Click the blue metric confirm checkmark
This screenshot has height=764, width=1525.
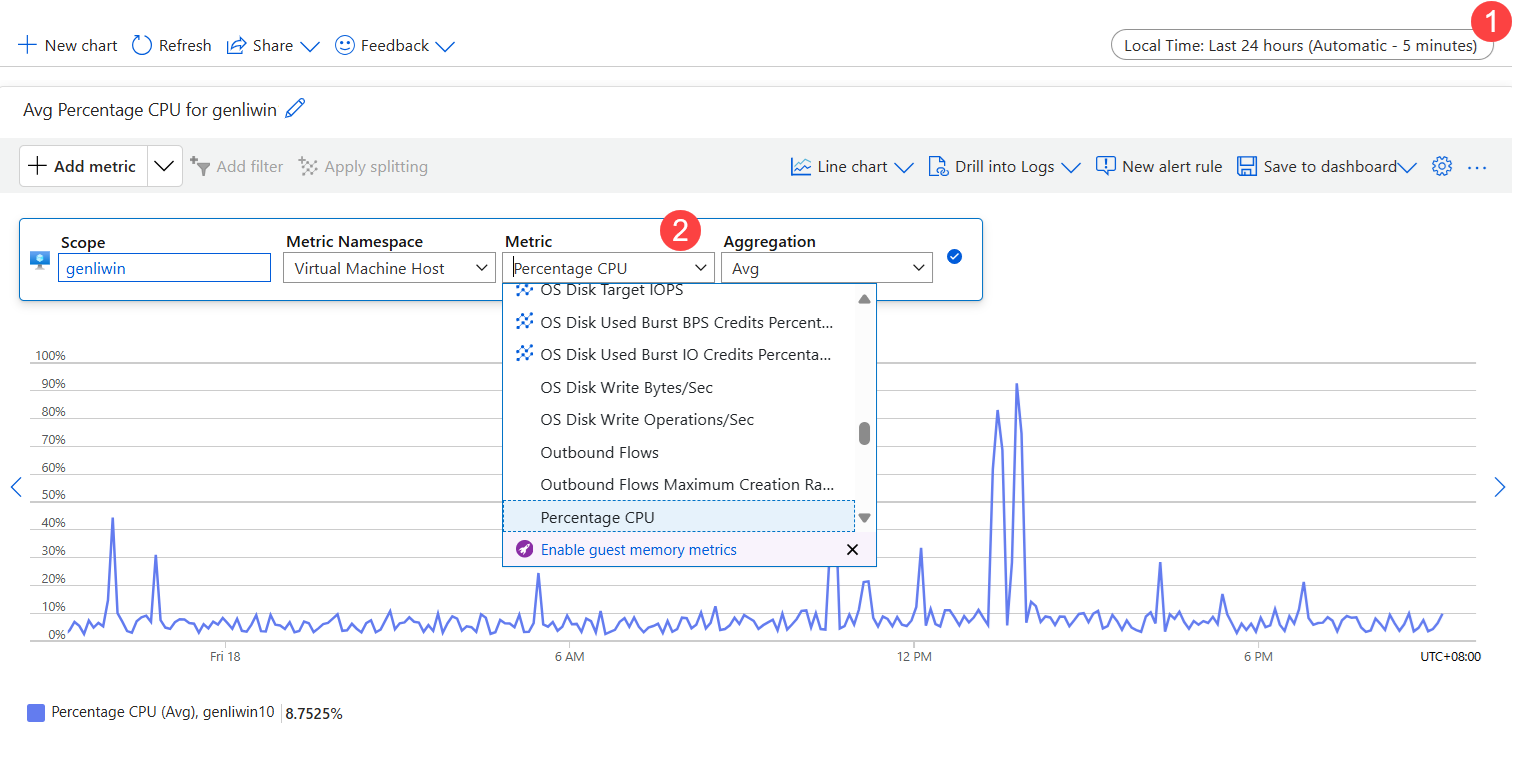tap(954, 257)
